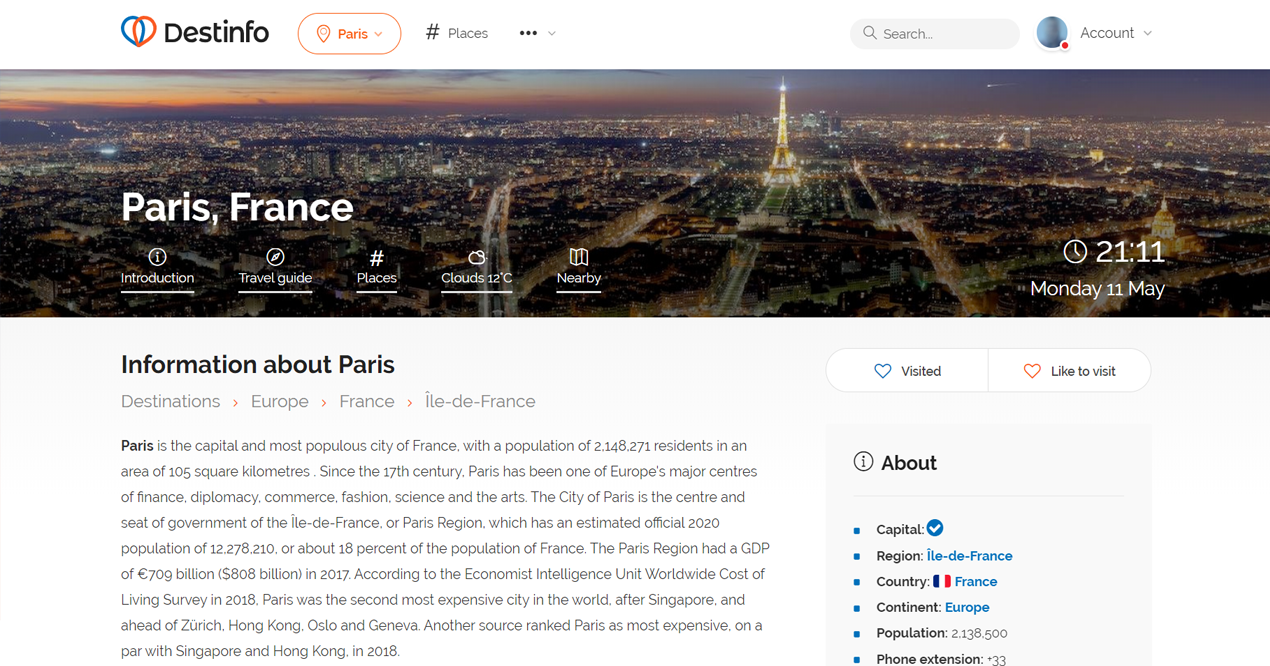Open weather via Clouds icon
The width and height of the screenshot is (1270, 666).
pos(477,257)
